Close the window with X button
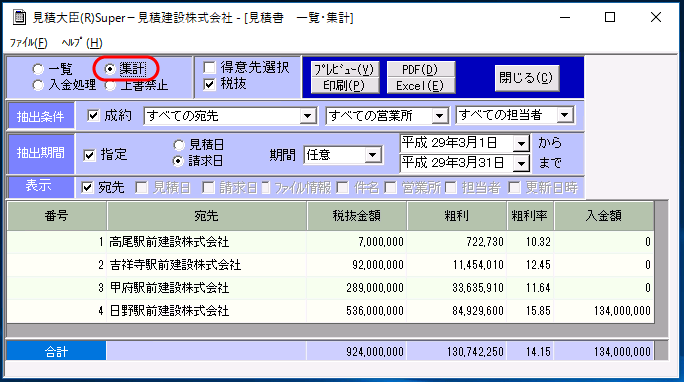Screen dimensions: 684x382 (x=656, y=17)
